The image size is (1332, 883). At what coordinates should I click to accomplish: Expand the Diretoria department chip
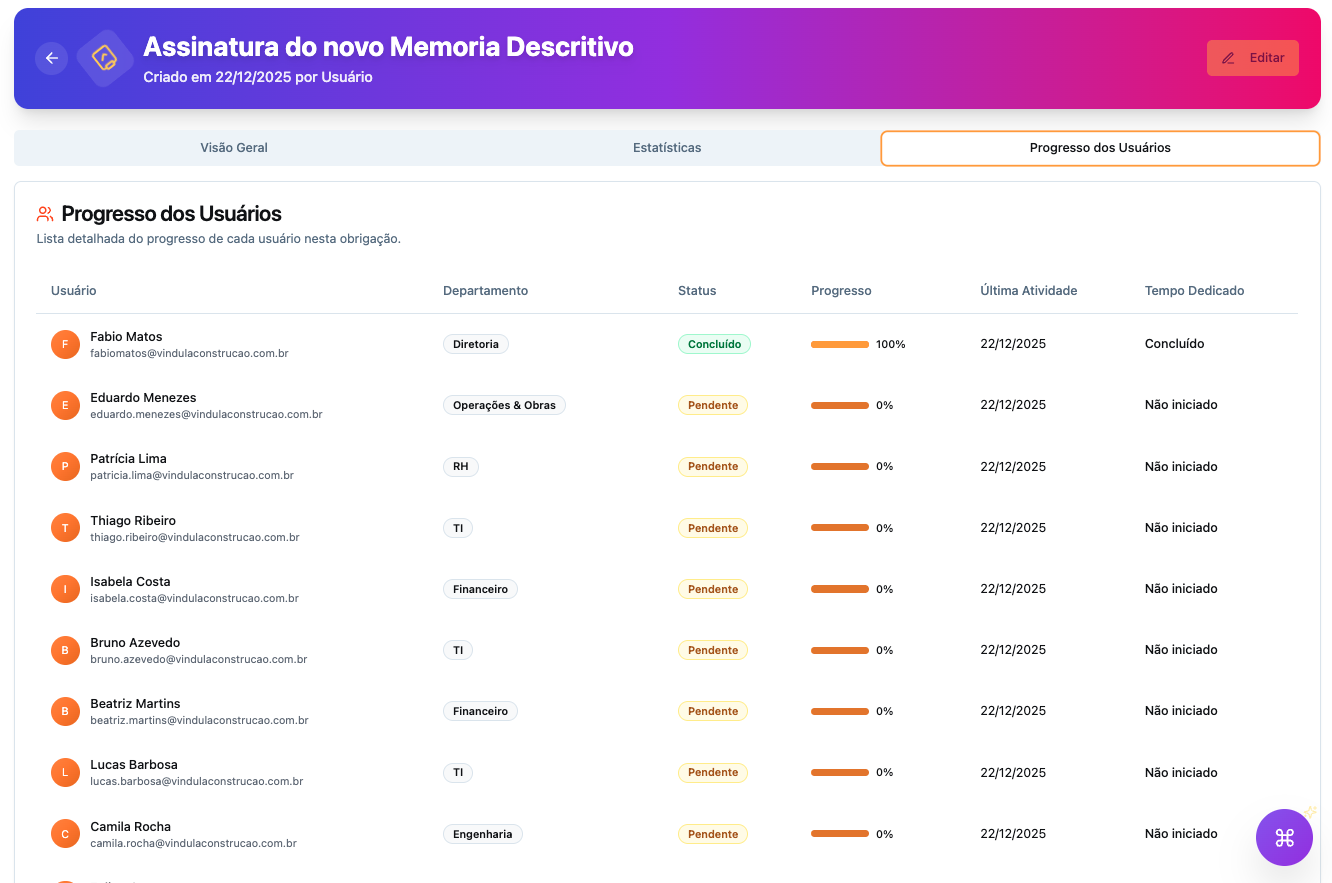[475, 343]
